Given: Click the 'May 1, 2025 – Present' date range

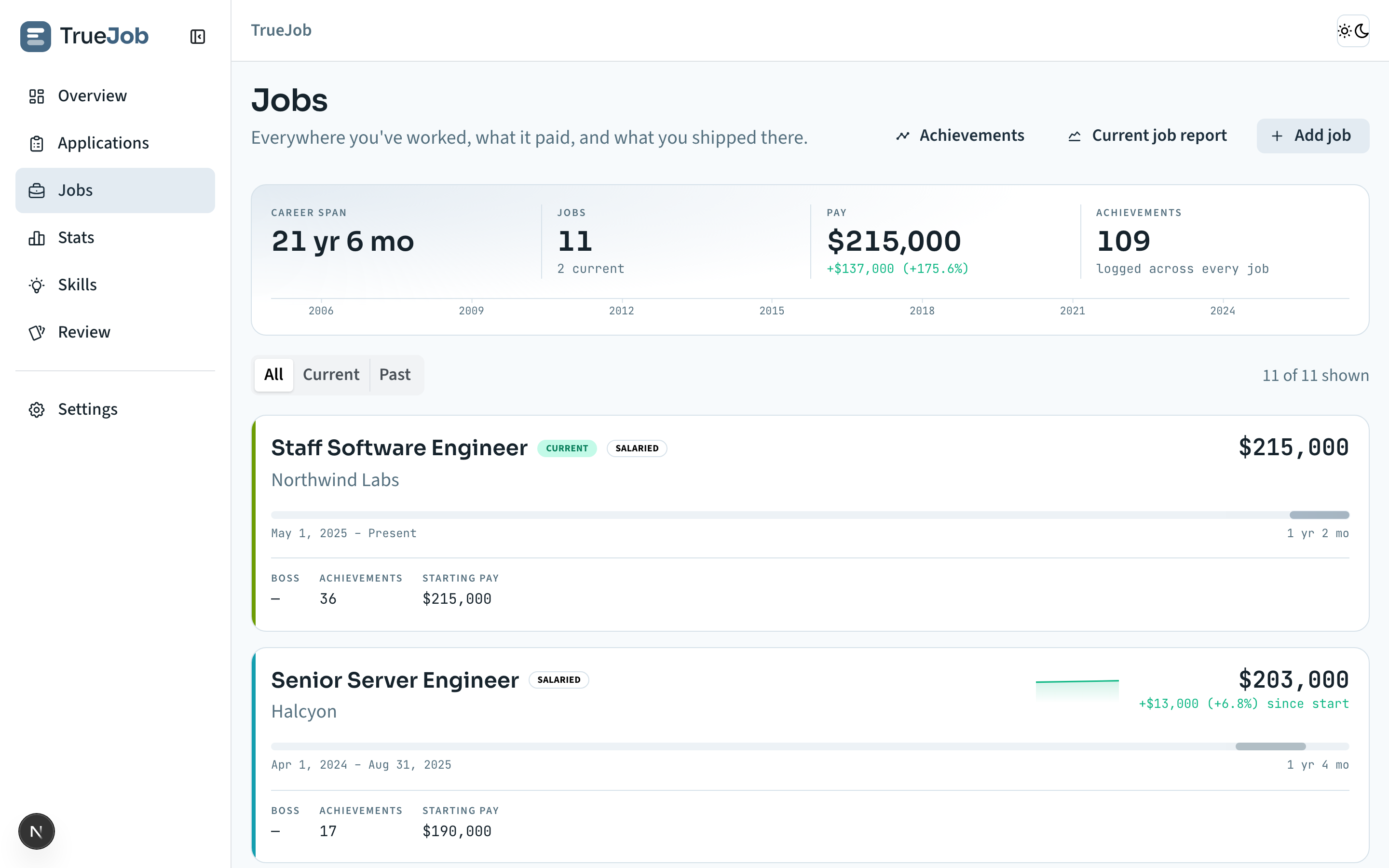Looking at the screenshot, I should point(344,533).
